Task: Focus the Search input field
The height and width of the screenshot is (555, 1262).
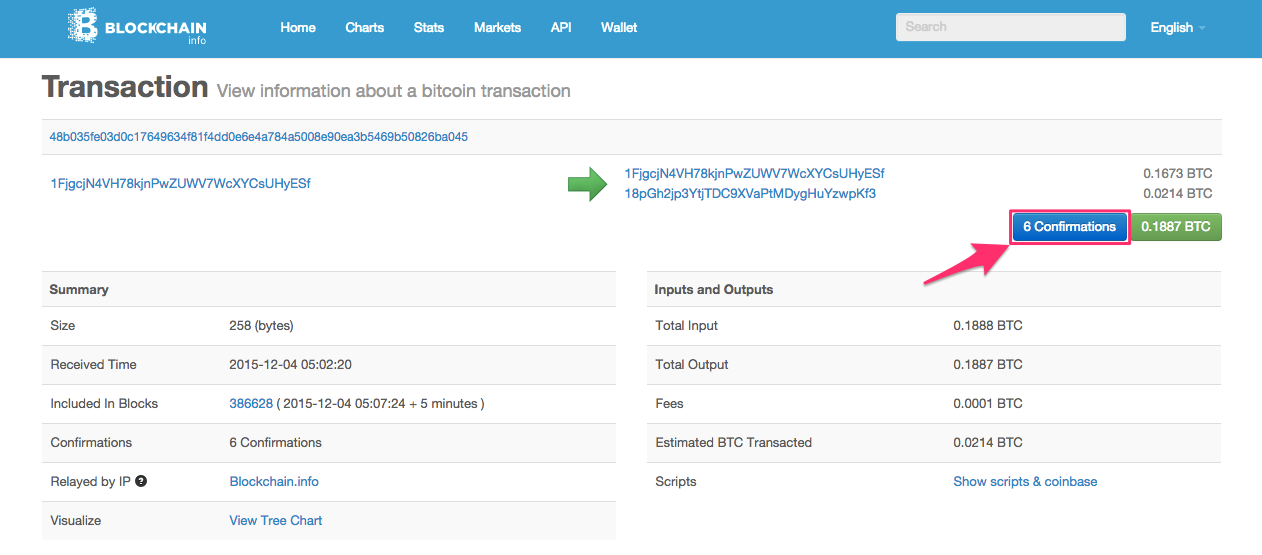Action: coord(1010,27)
